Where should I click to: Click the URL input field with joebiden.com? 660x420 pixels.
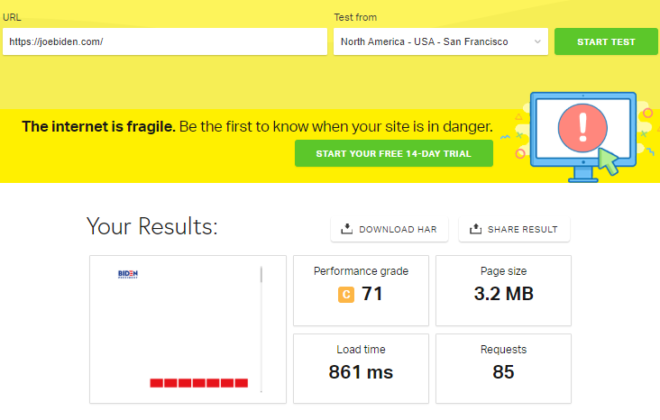165,42
